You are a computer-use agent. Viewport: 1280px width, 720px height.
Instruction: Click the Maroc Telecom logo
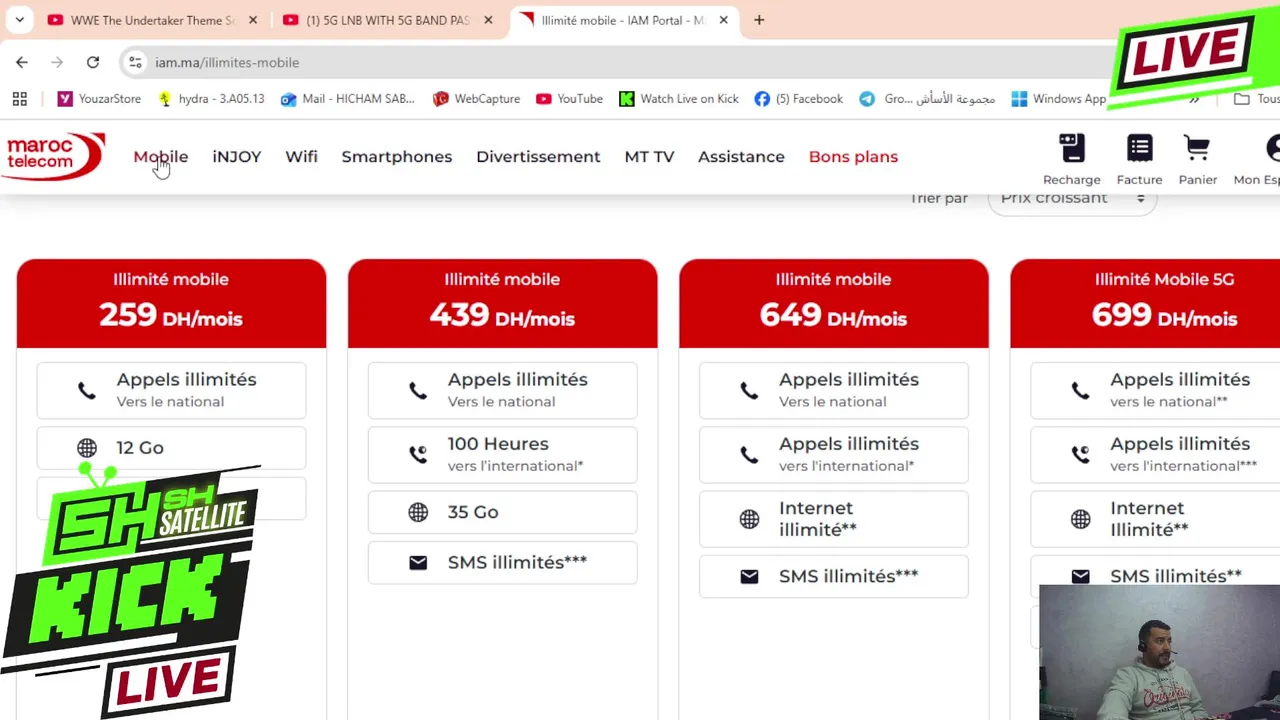coord(53,155)
